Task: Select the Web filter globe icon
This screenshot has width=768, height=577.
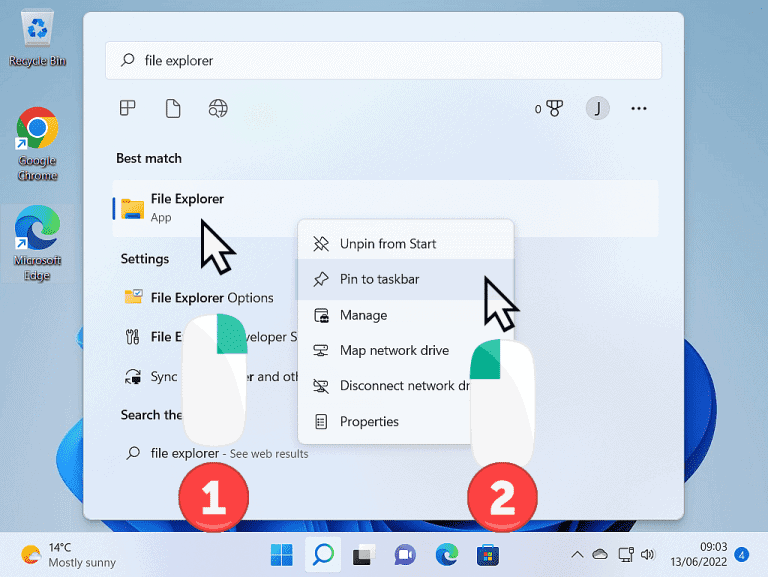Action: (218, 108)
